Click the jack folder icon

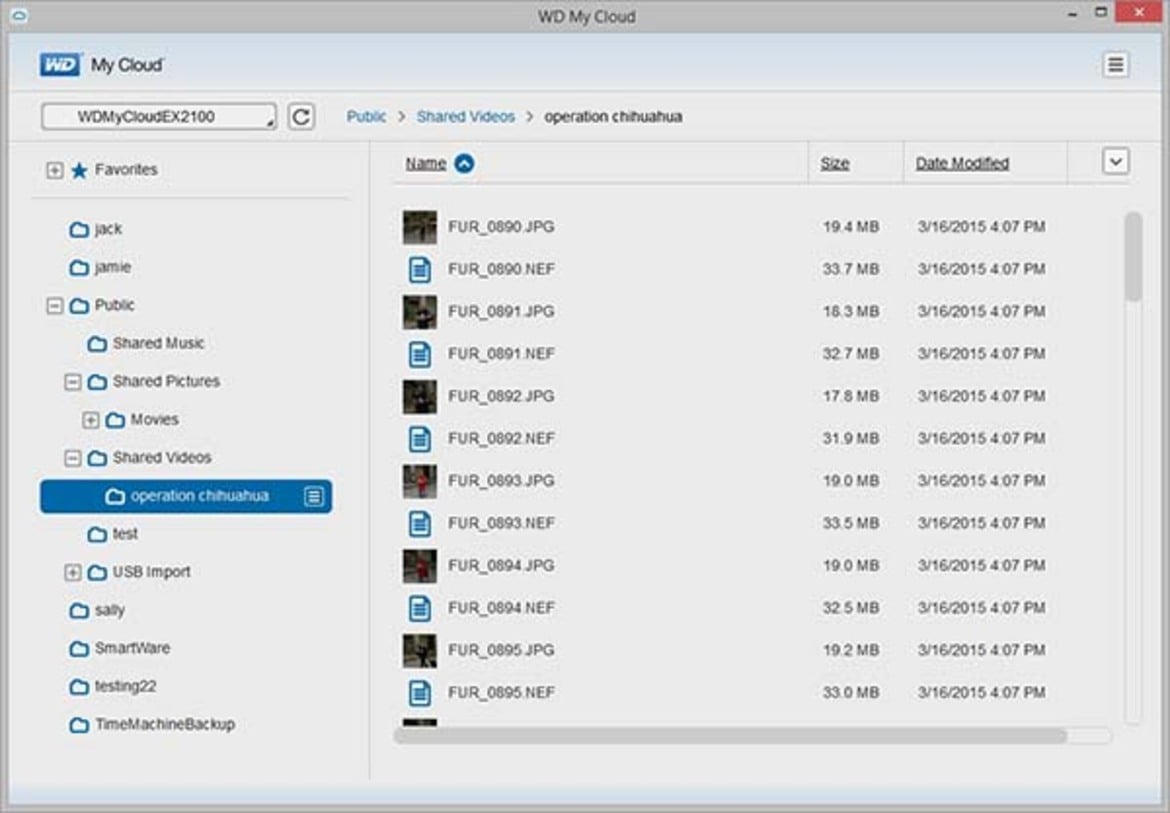point(79,230)
